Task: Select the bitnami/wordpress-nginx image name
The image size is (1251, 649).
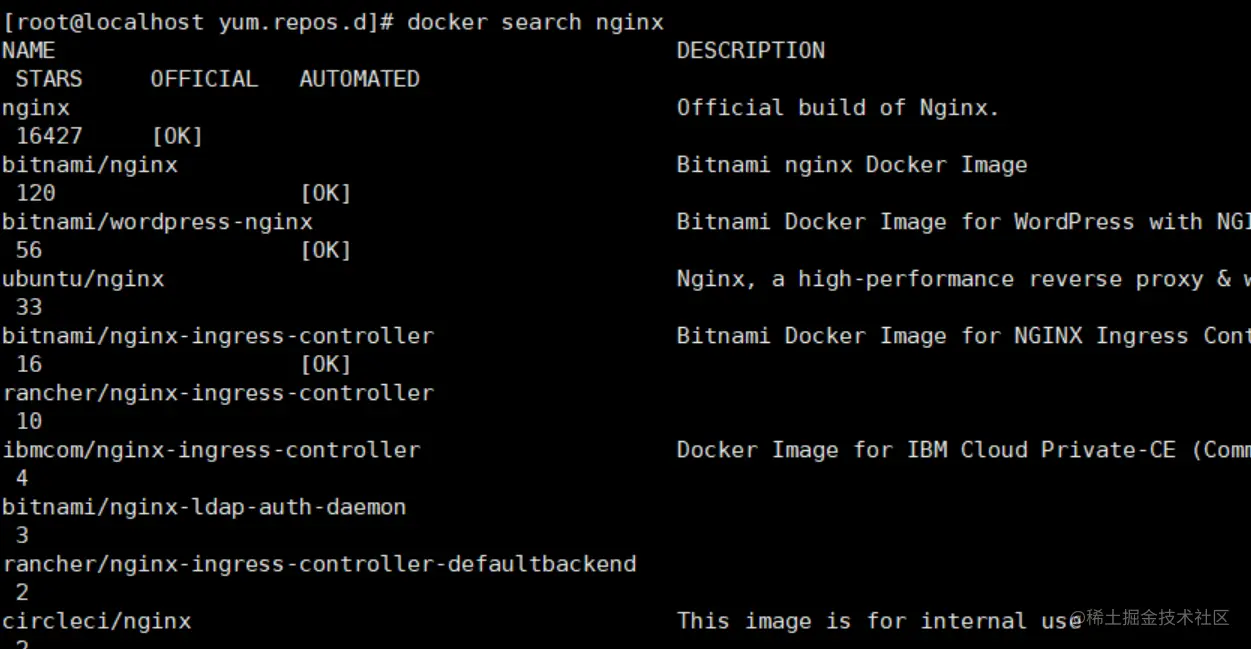Action: coord(157,222)
